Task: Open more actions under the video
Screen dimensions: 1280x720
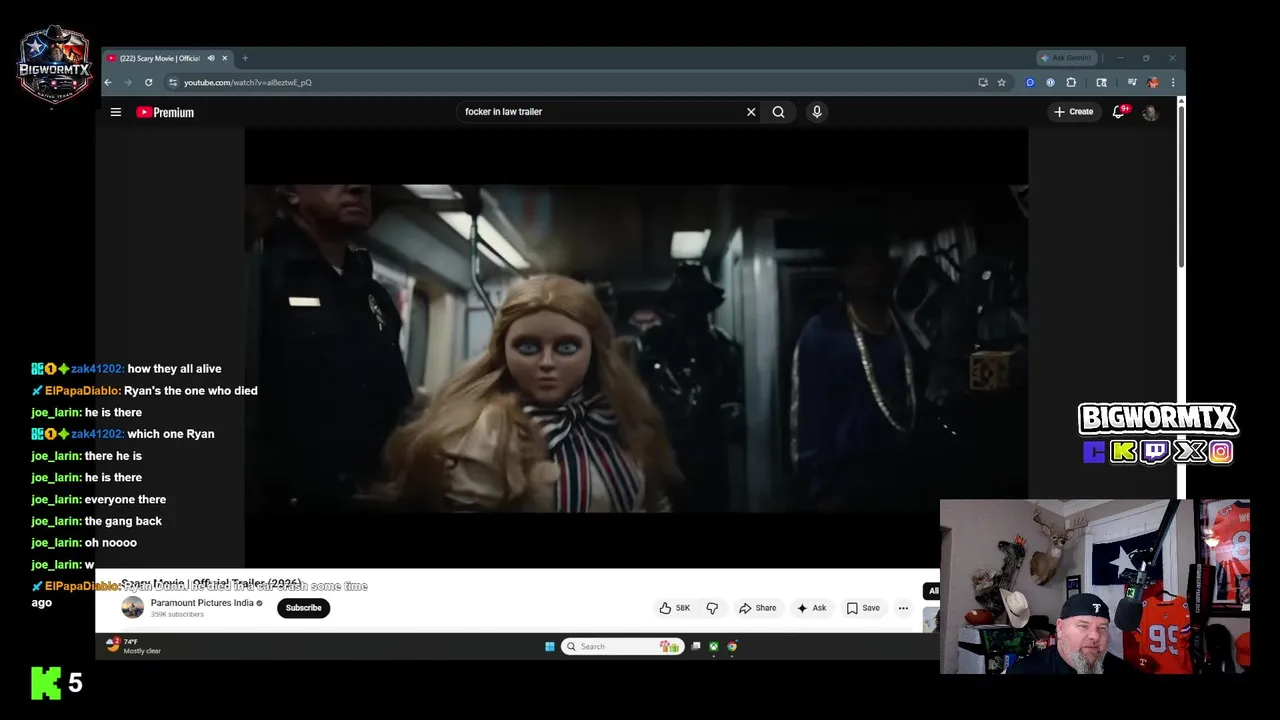Action: coord(903,608)
